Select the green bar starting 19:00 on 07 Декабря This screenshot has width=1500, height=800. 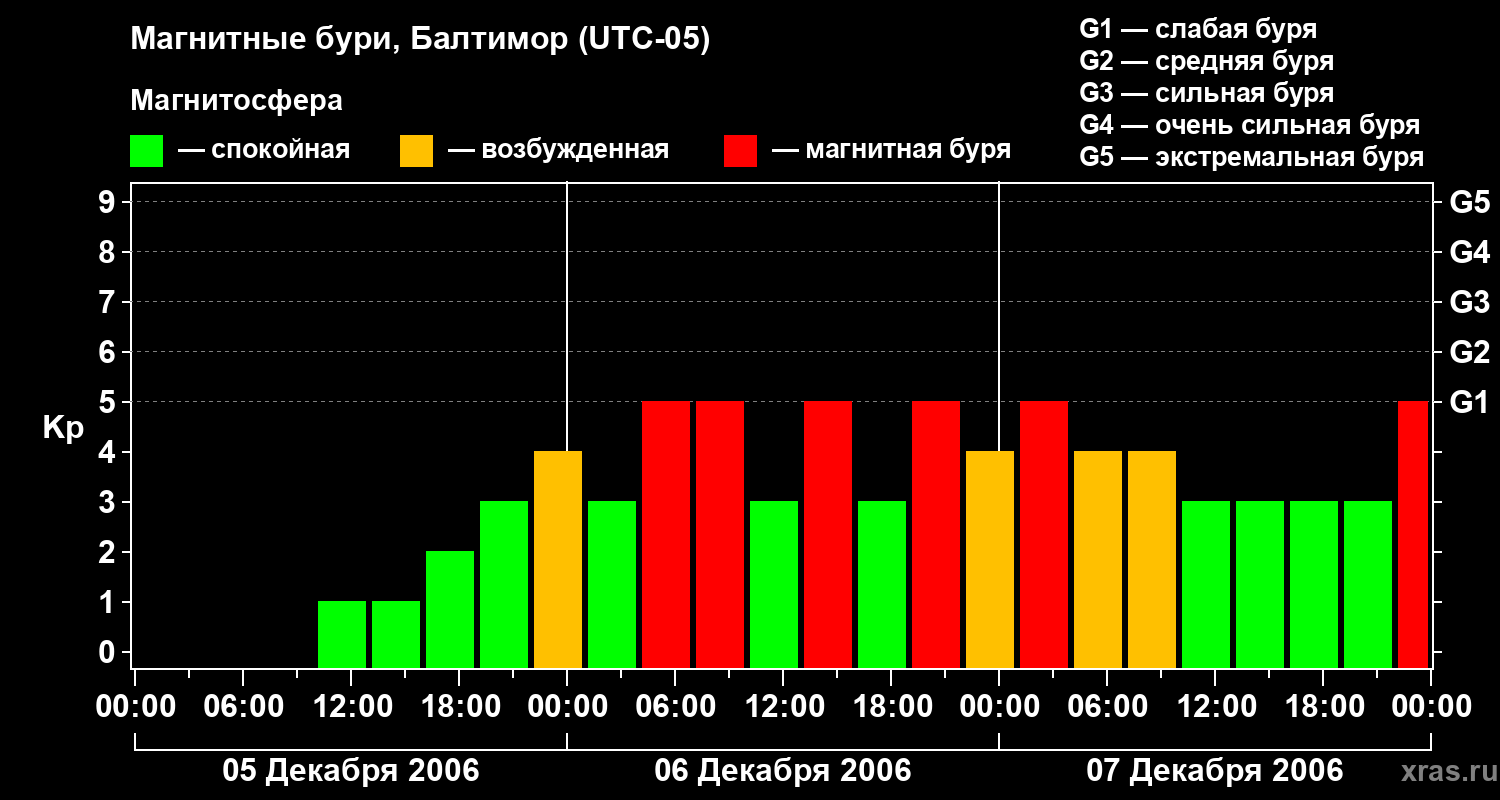[x=1368, y=584]
